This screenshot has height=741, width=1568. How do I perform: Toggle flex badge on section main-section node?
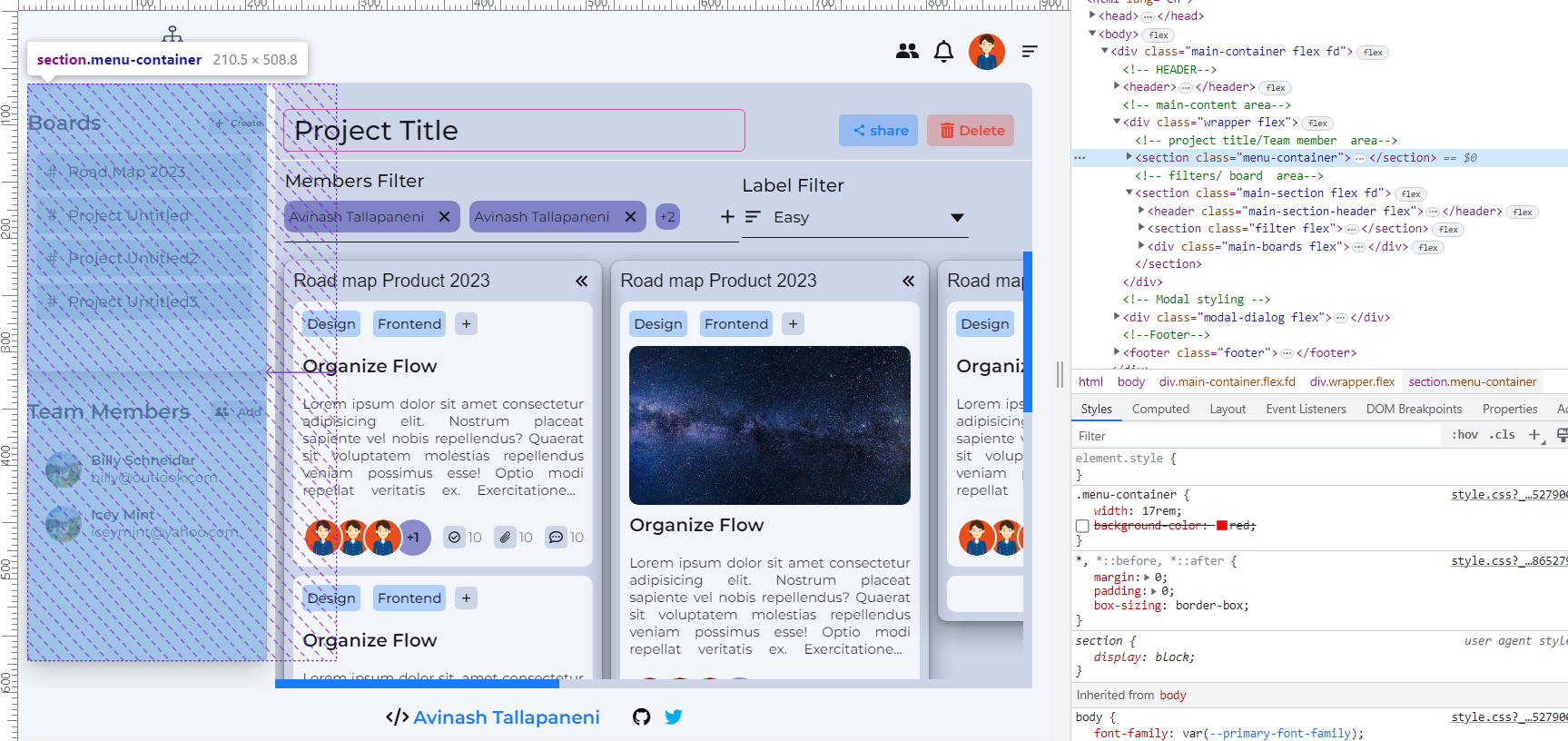[x=1411, y=194]
